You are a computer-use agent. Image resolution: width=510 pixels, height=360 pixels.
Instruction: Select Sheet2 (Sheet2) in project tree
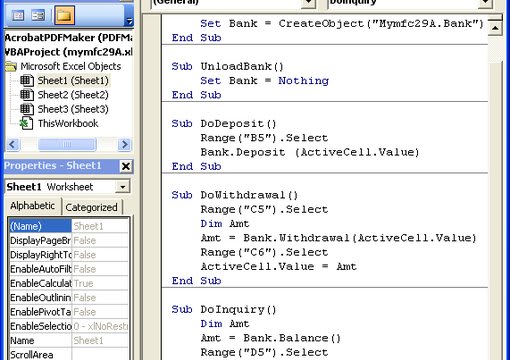click(x=73, y=95)
